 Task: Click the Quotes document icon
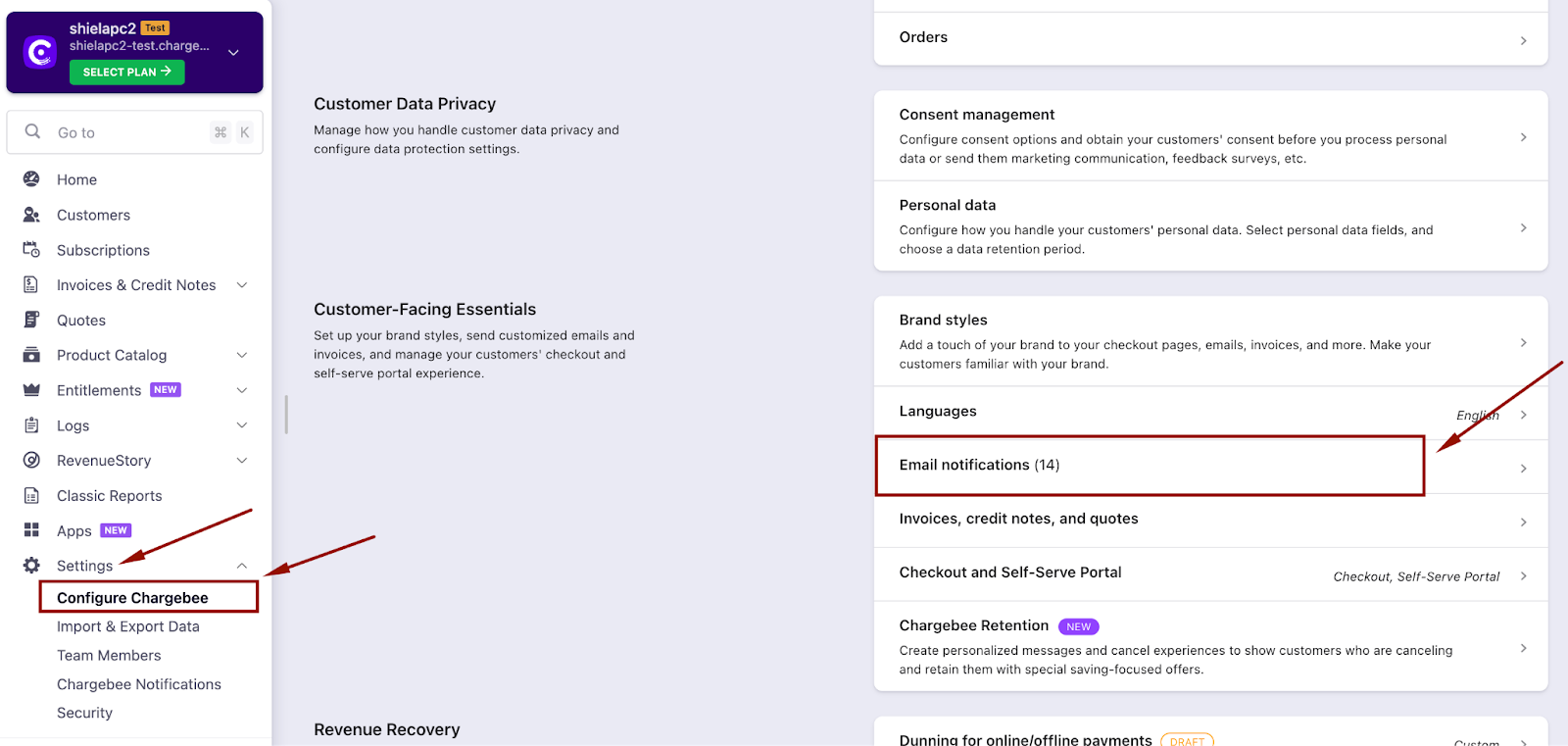point(31,320)
